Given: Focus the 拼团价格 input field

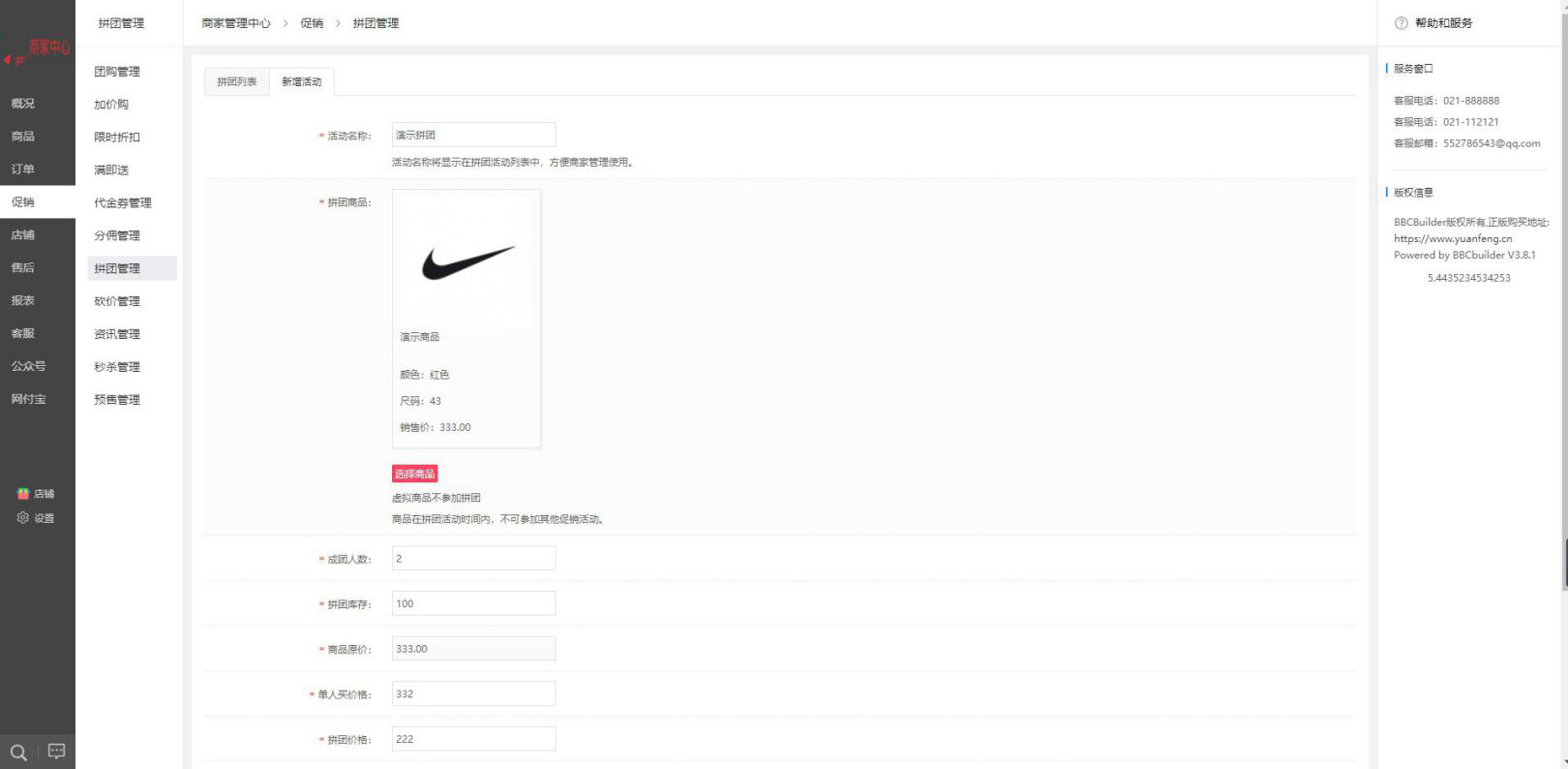Looking at the screenshot, I should (473, 739).
